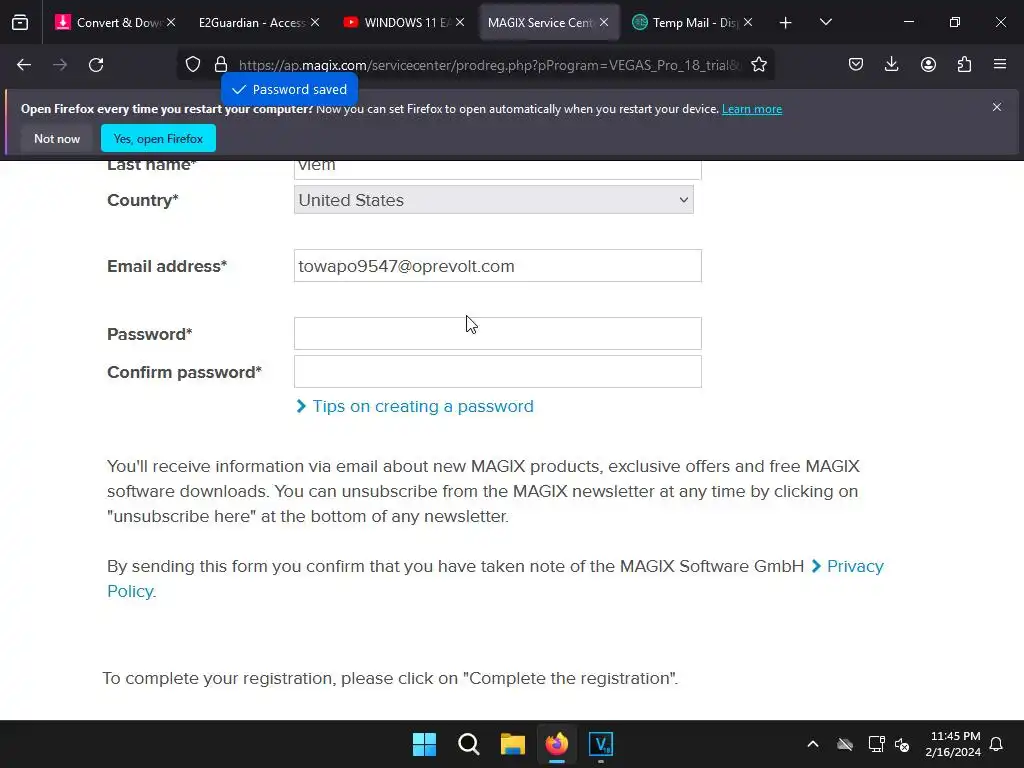Click the Firefox taskbar icon
This screenshot has height=768, width=1024.
[556, 744]
